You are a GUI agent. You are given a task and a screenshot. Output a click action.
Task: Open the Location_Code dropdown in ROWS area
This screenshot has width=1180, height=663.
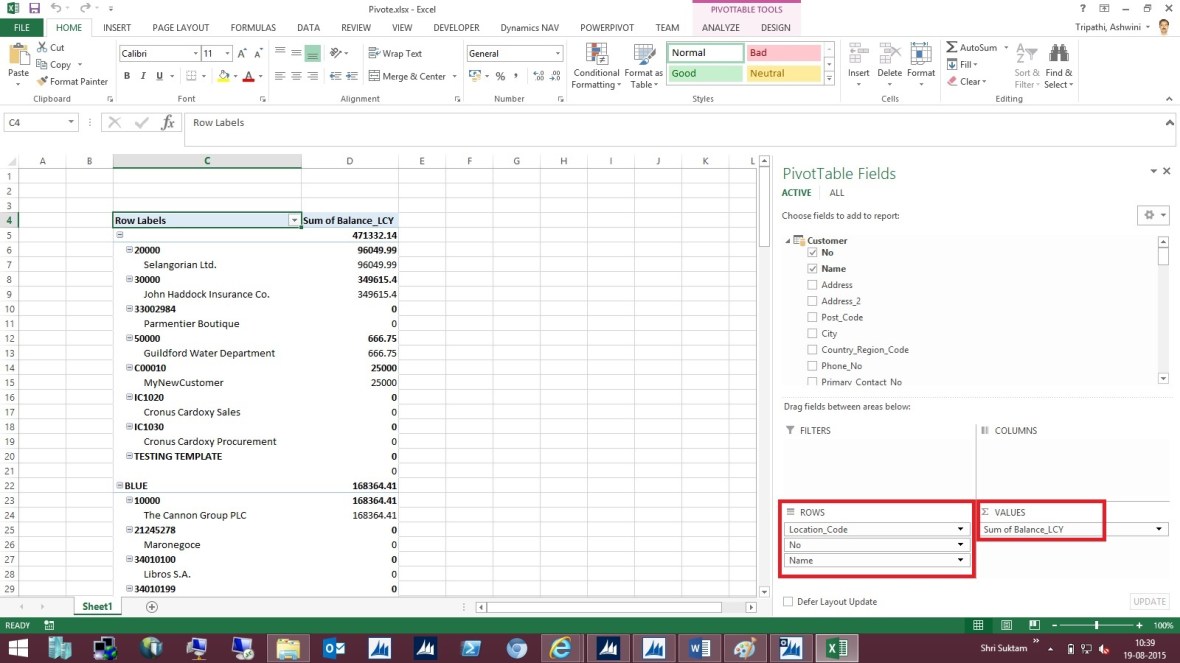tap(958, 528)
